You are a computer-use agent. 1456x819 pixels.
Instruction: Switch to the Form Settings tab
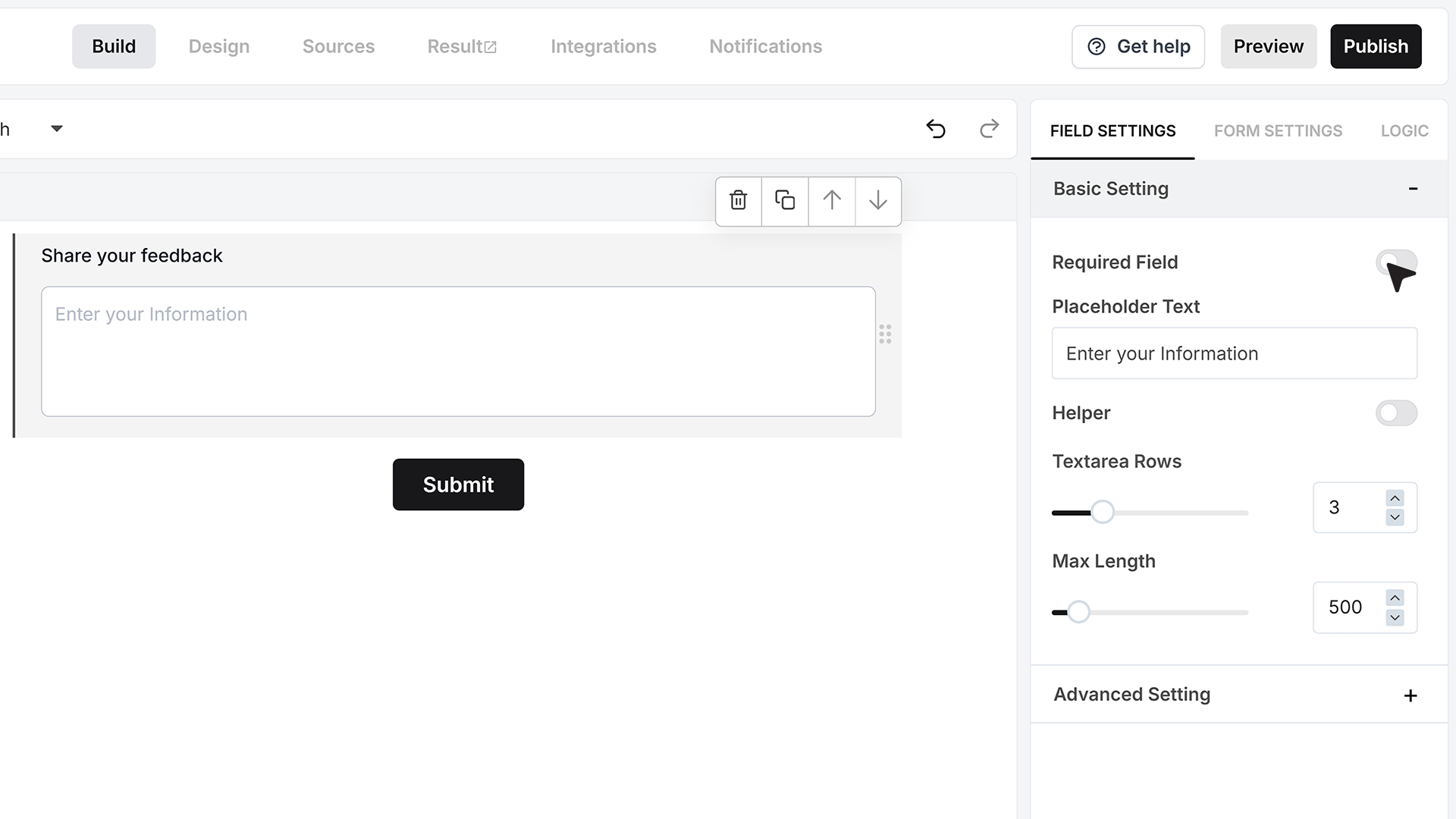pyautogui.click(x=1278, y=131)
